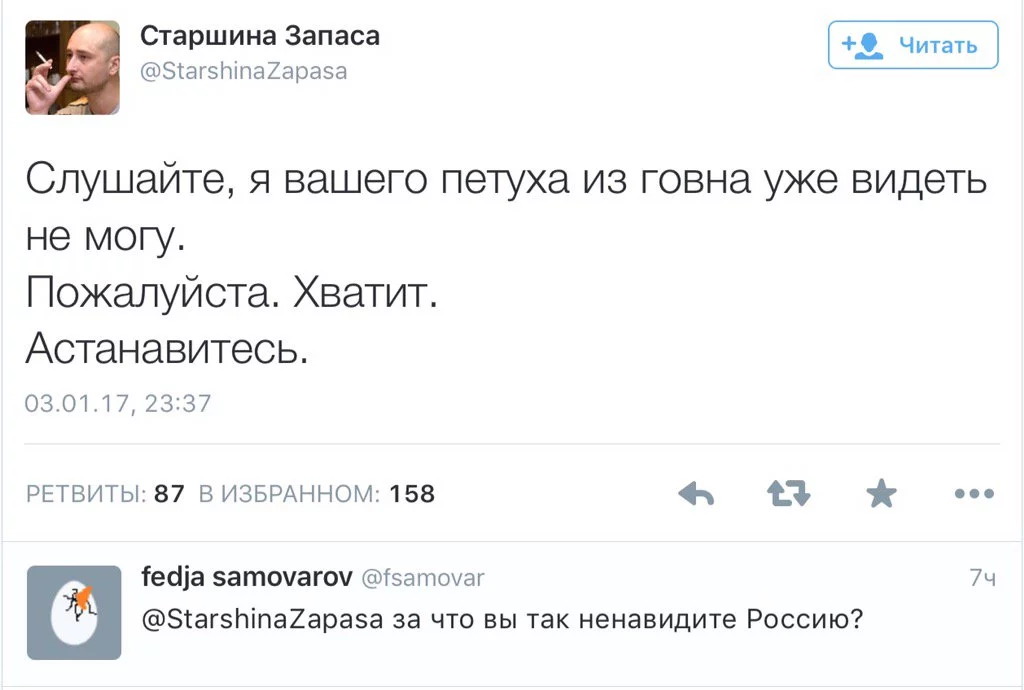1024x690 pixels.
Task: Open fedja samovarov's profile name
Action: (246, 577)
